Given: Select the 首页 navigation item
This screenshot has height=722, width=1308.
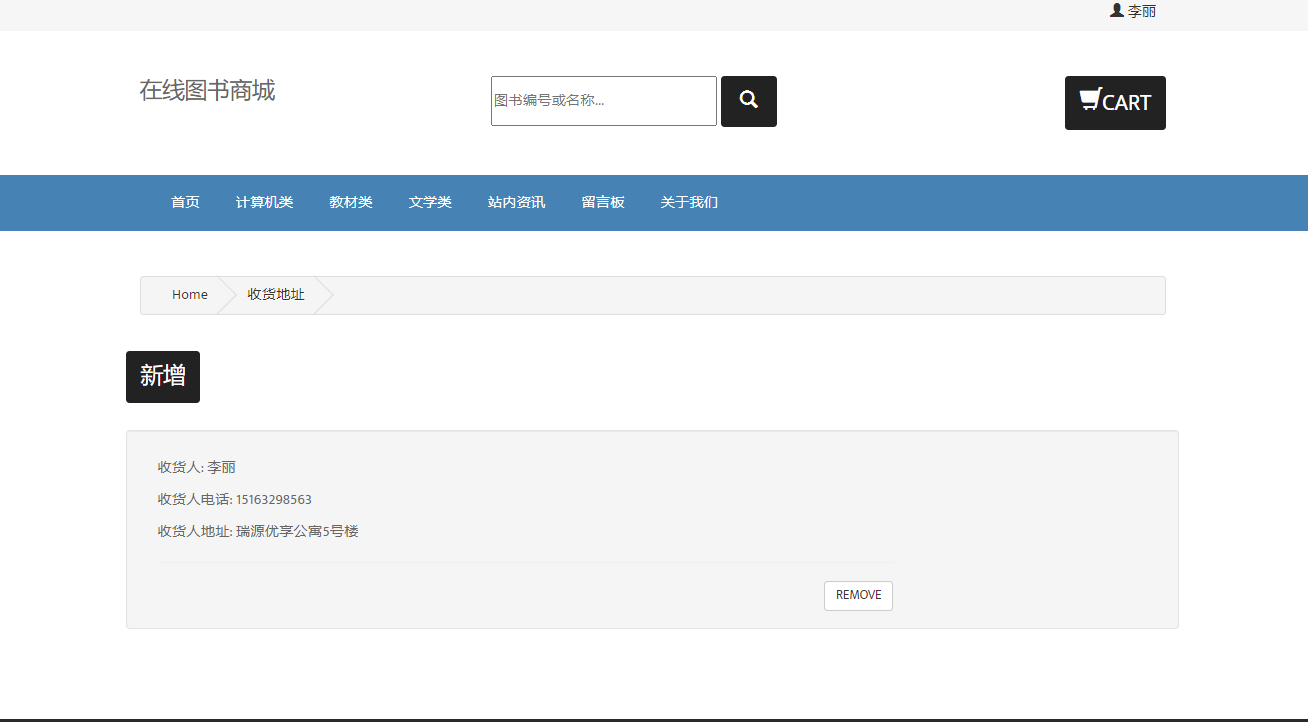Looking at the screenshot, I should (185, 202).
